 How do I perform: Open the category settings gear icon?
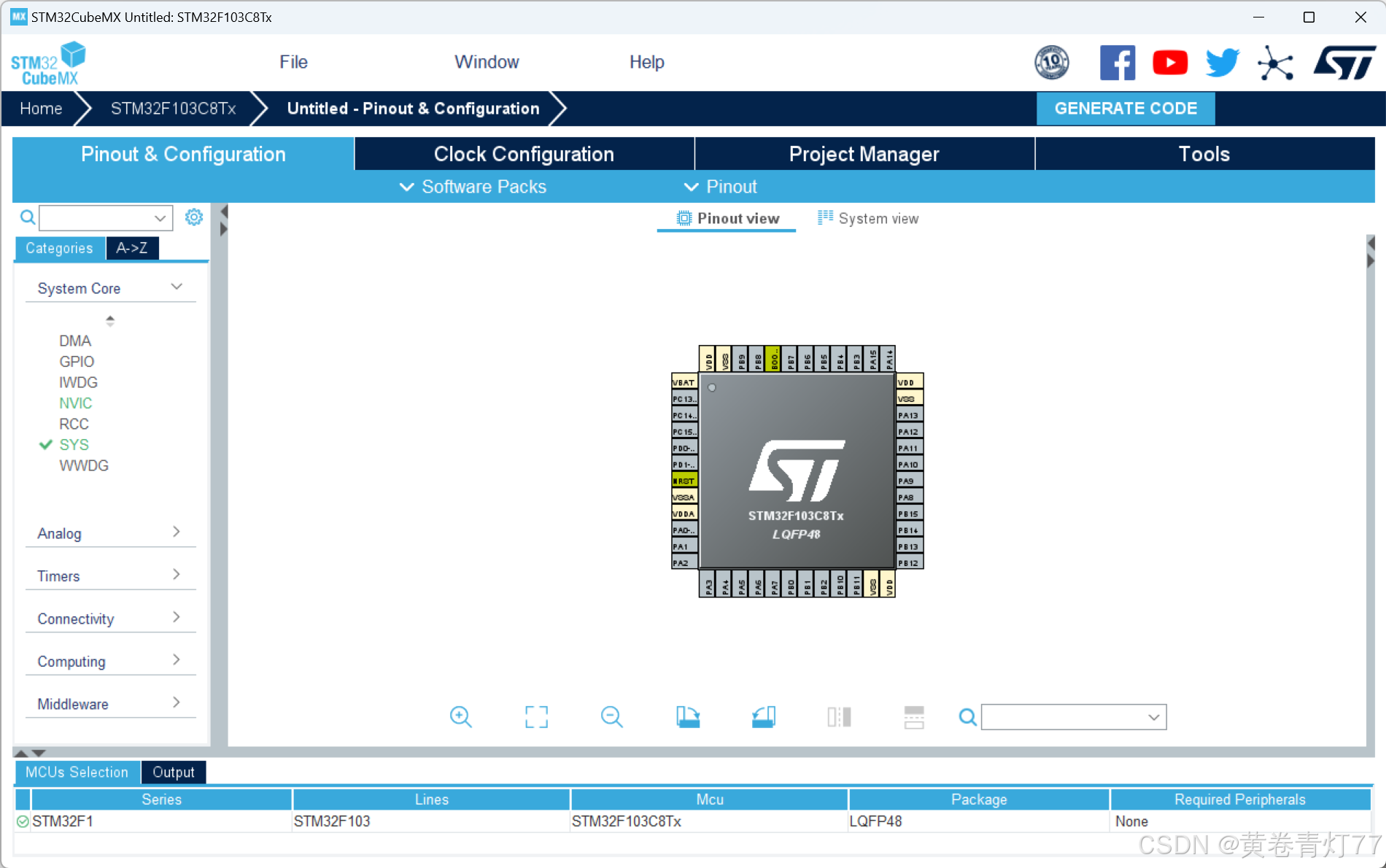(193, 217)
